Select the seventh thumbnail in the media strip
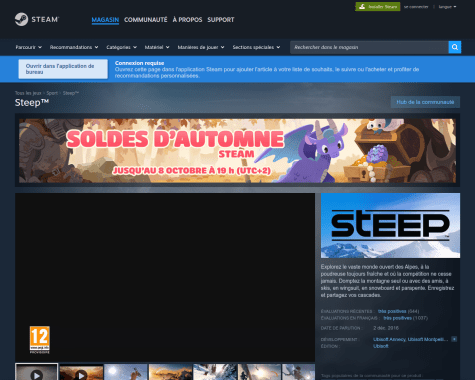The image size is (475, 380). (x=299, y=372)
